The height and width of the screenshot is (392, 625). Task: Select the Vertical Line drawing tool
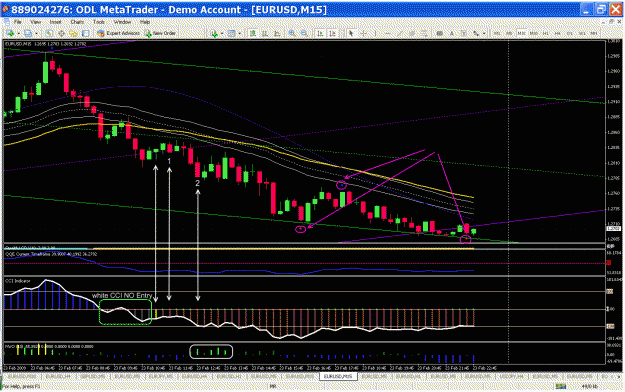(x=375, y=33)
